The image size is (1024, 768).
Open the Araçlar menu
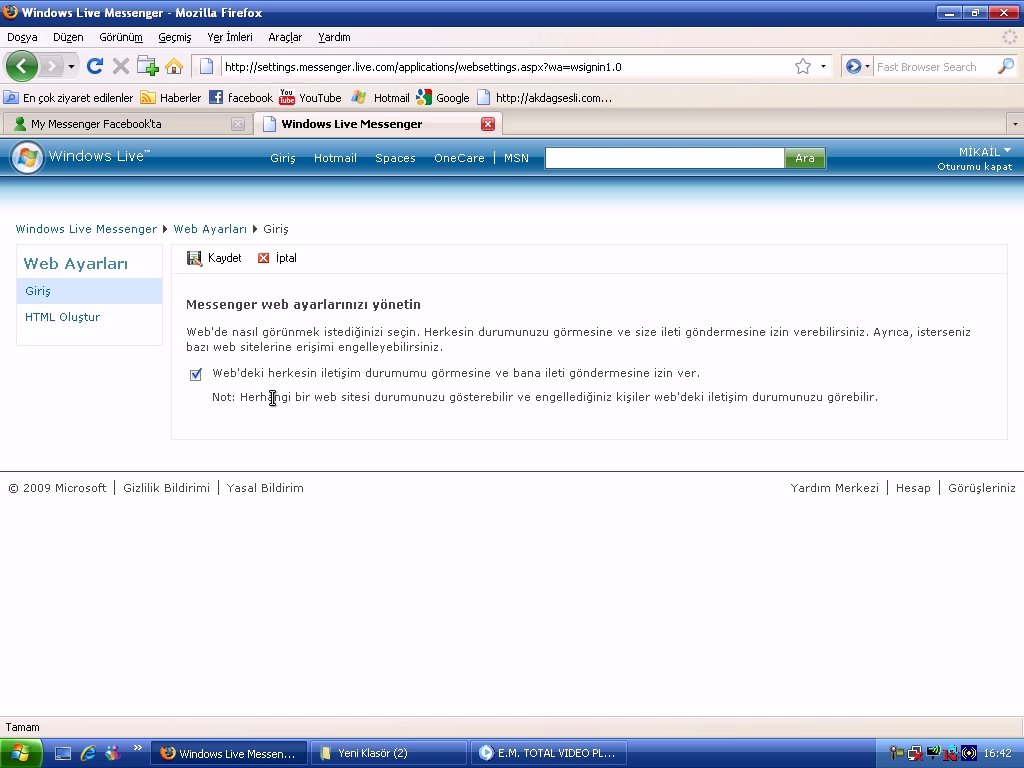click(x=285, y=37)
